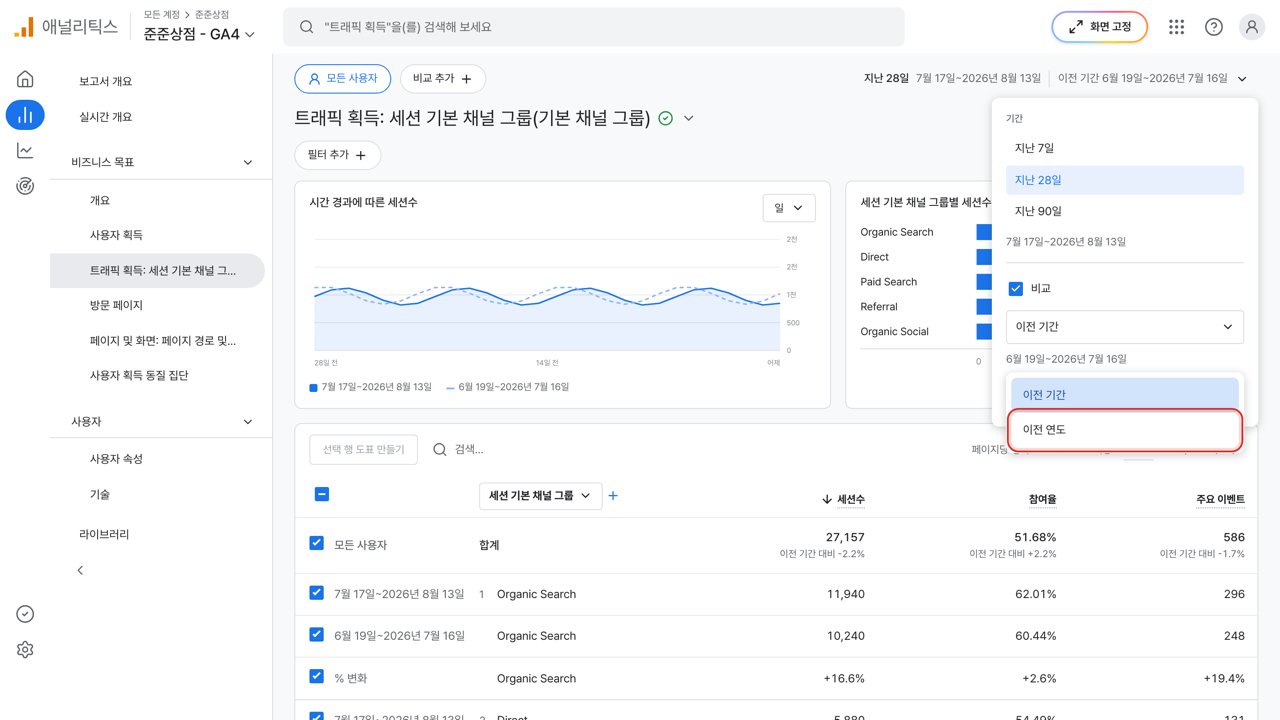Click the solid blue legend swatch for 7월 17일~2026년 8월 13일
This screenshot has width=1280, height=720.
pos(314,388)
